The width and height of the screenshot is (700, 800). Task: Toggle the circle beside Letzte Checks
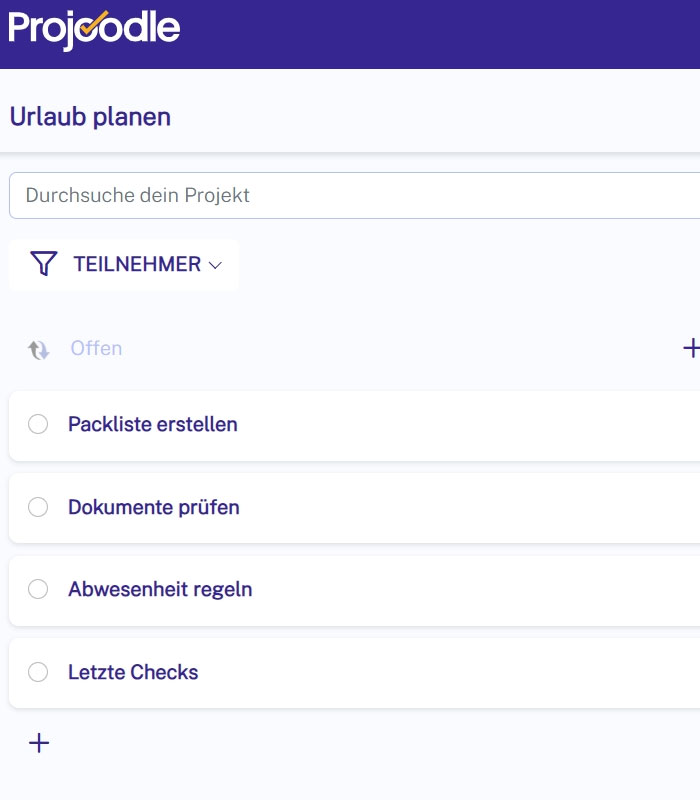[38, 672]
